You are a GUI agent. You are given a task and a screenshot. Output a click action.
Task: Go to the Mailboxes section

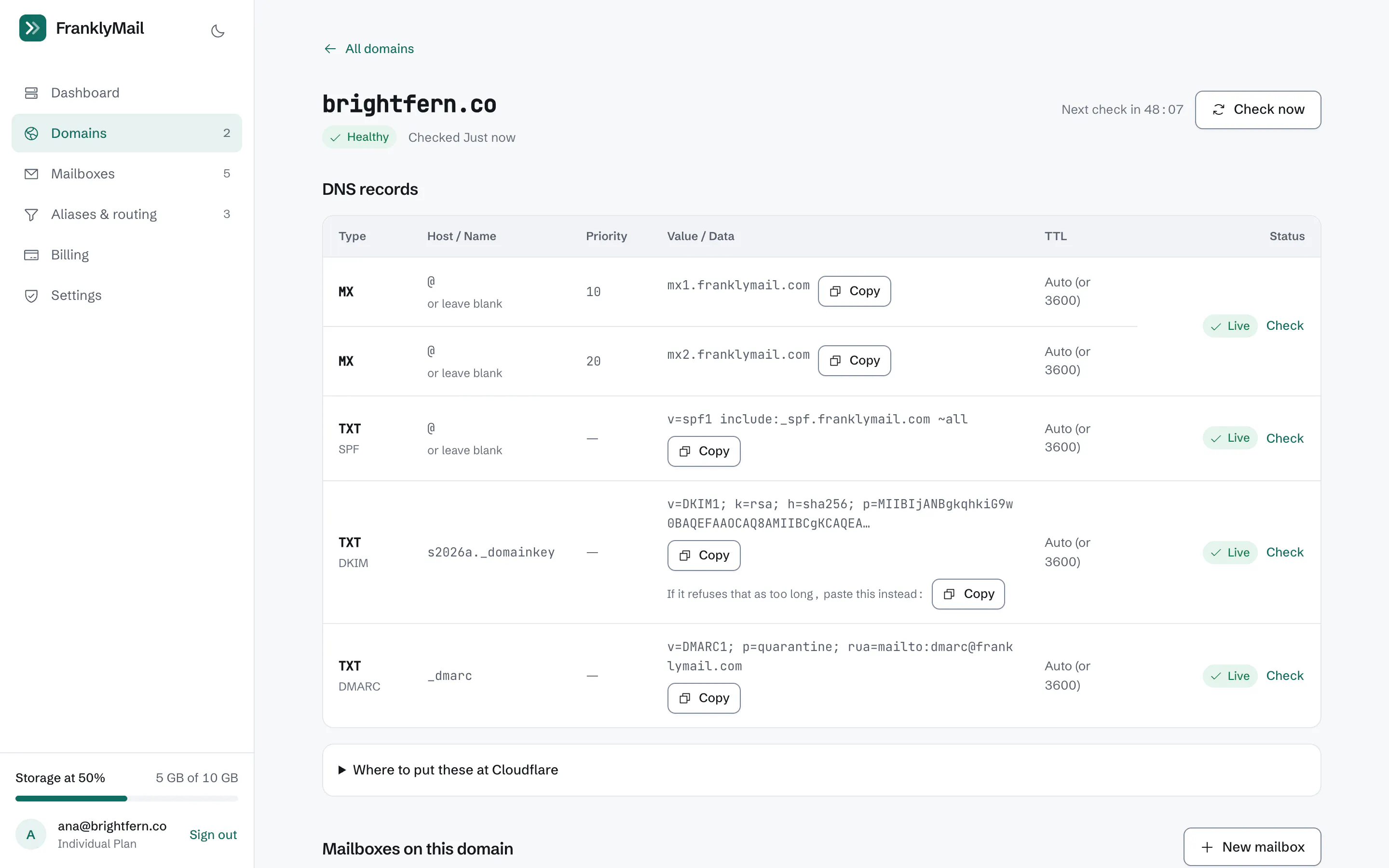(127, 174)
